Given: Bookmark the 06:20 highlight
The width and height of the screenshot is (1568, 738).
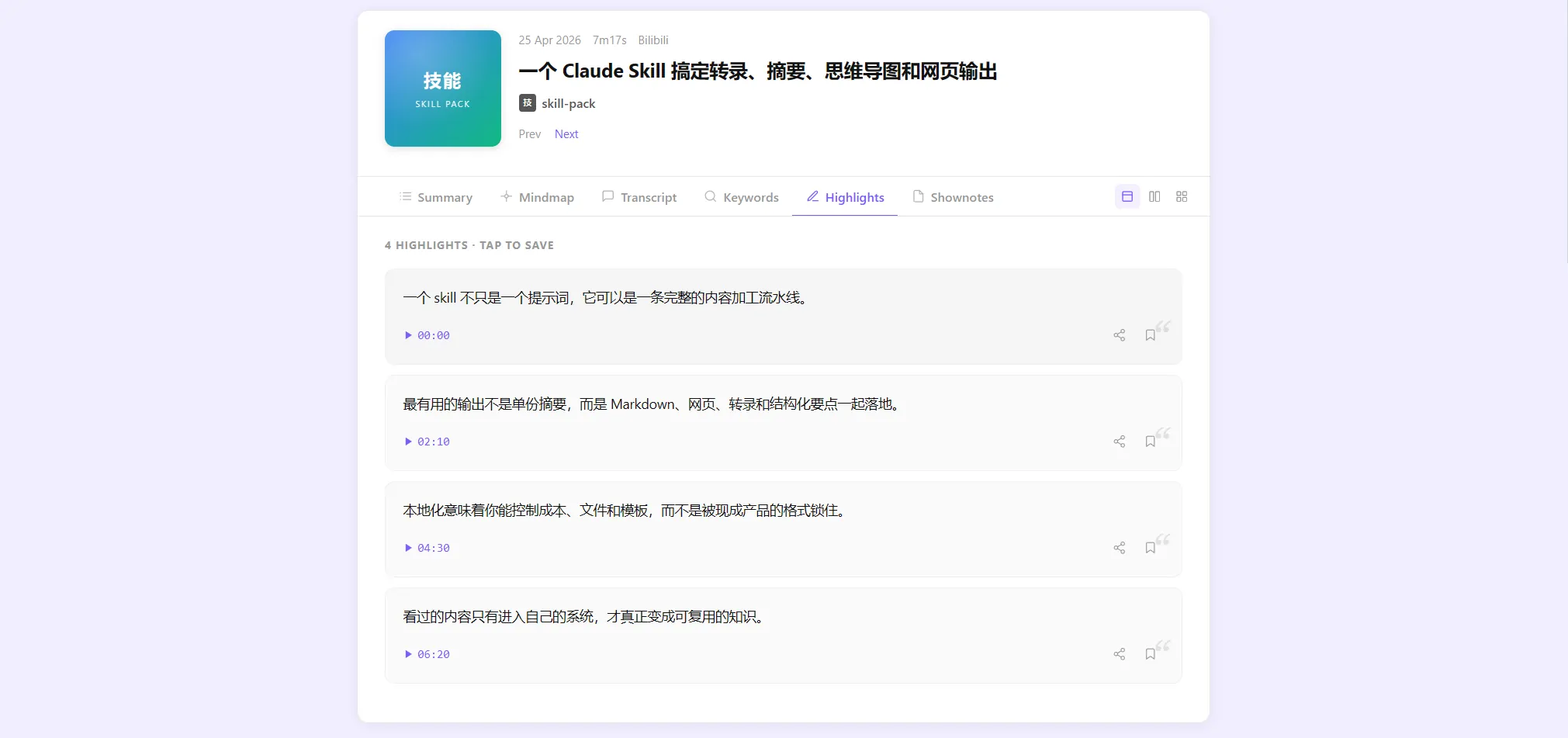Looking at the screenshot, I should [1150, 654].
